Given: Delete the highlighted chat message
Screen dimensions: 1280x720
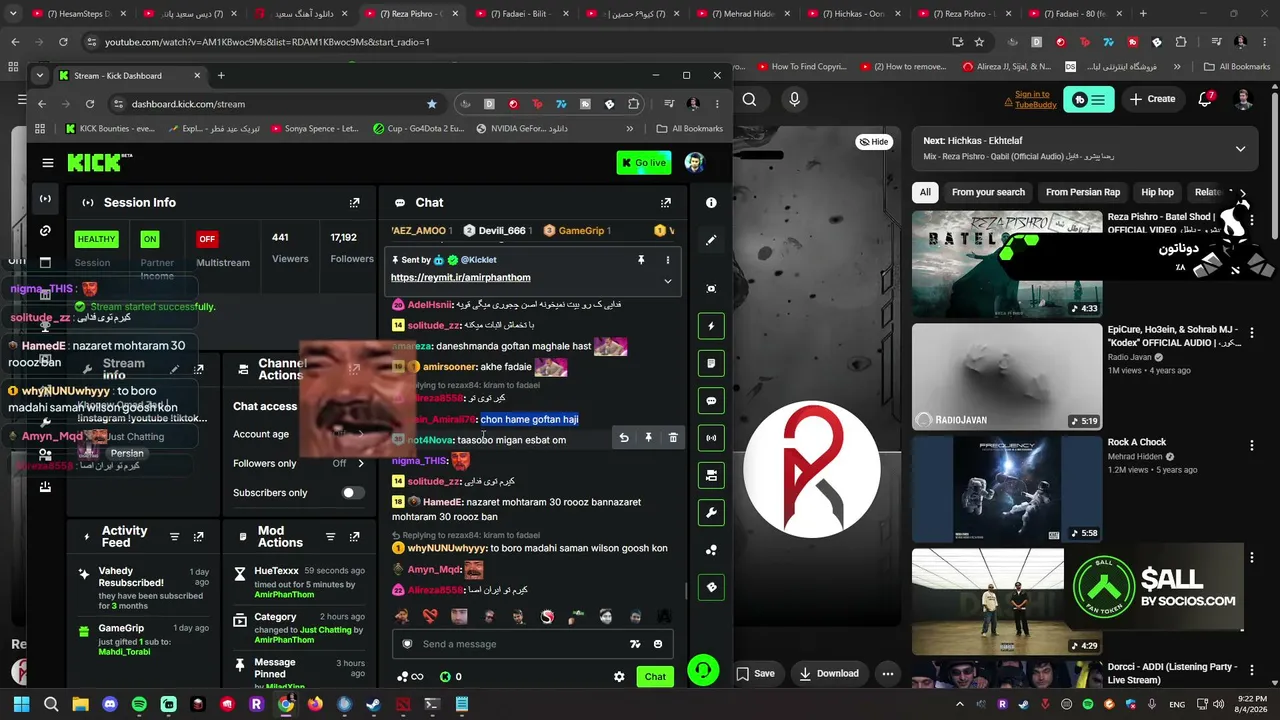Looking at the screenshot, I should tap(673, 438).
